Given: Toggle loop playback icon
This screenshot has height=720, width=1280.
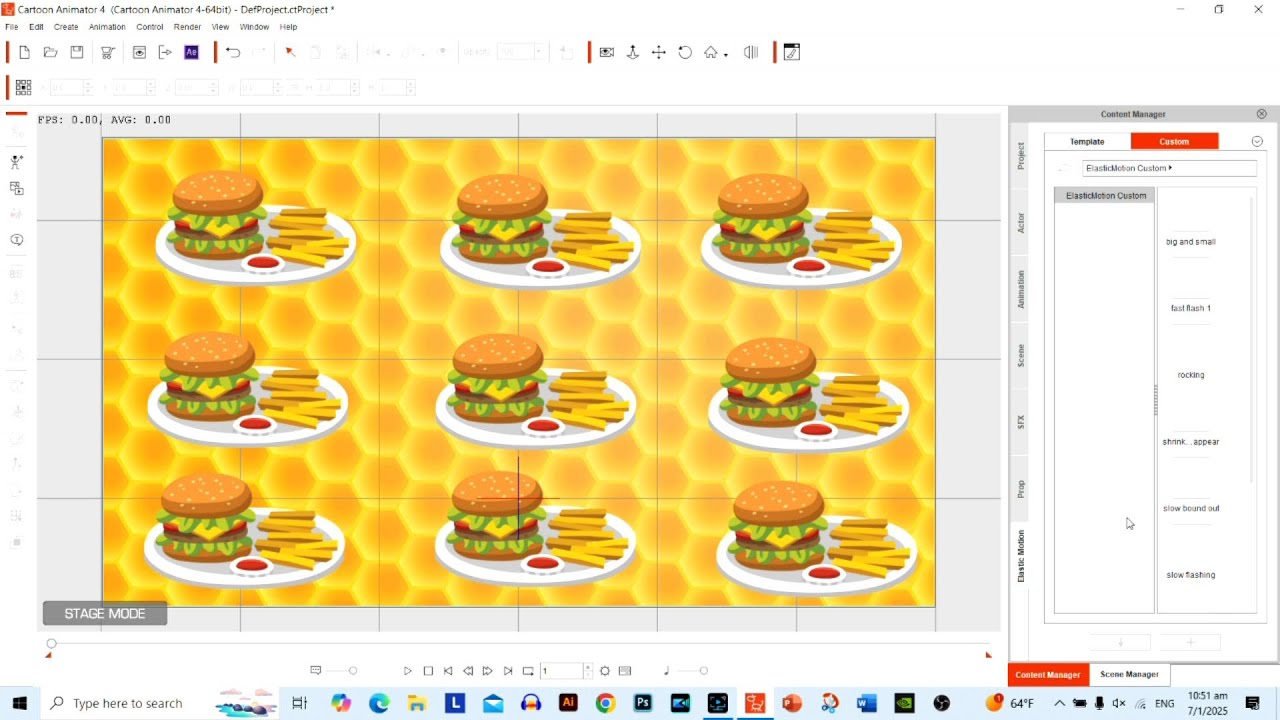Looking at the screenshot, I should [528, 671].
